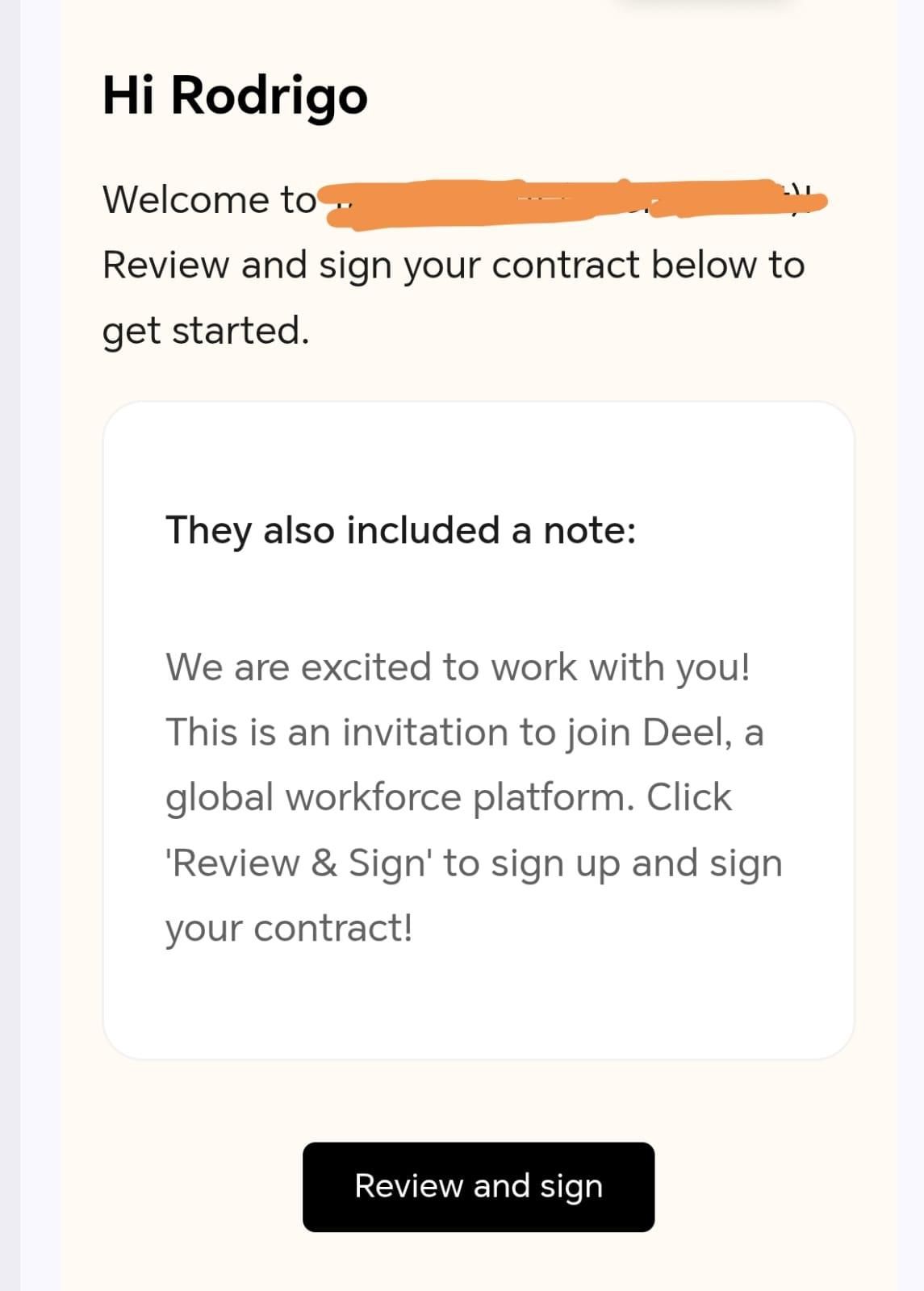Click 'to sign up and sign' text
Image resolution: width=924 pixels, height=1291 pixels.
pyautogui.click(x=613, y=863)
